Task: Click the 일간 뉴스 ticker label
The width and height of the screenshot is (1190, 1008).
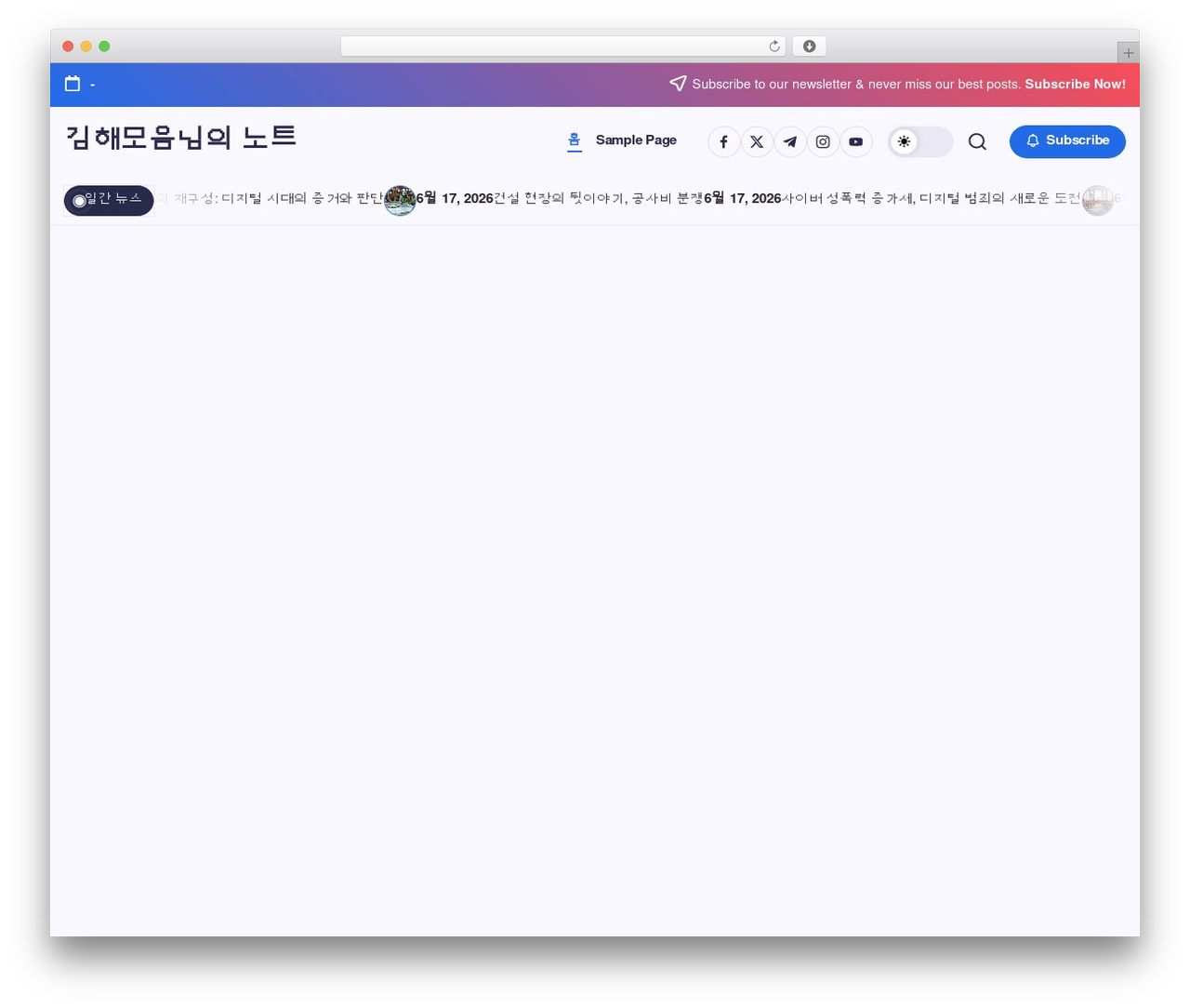Action: tap(109, 200)
